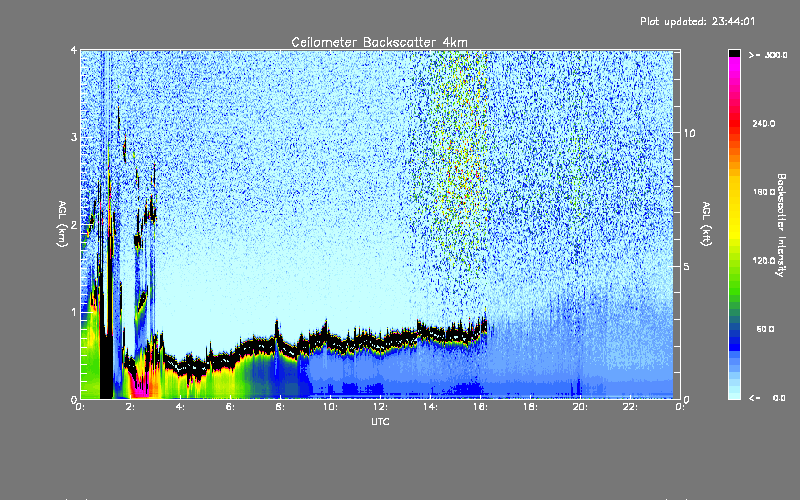Click the 'Backscatter Intensity' colorbar label

tap(781, 225)
